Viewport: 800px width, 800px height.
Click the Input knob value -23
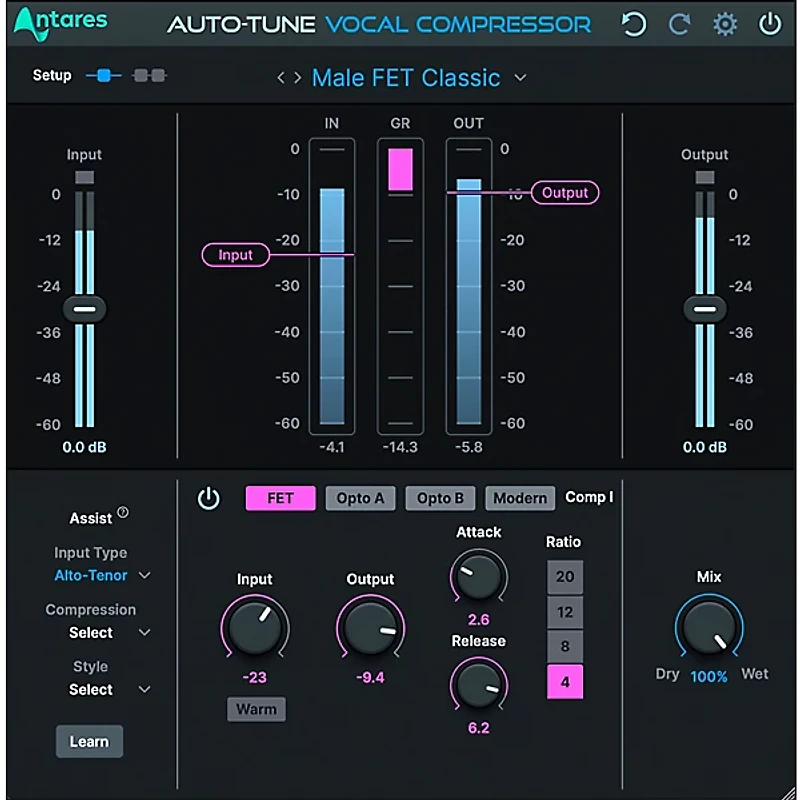255,678
